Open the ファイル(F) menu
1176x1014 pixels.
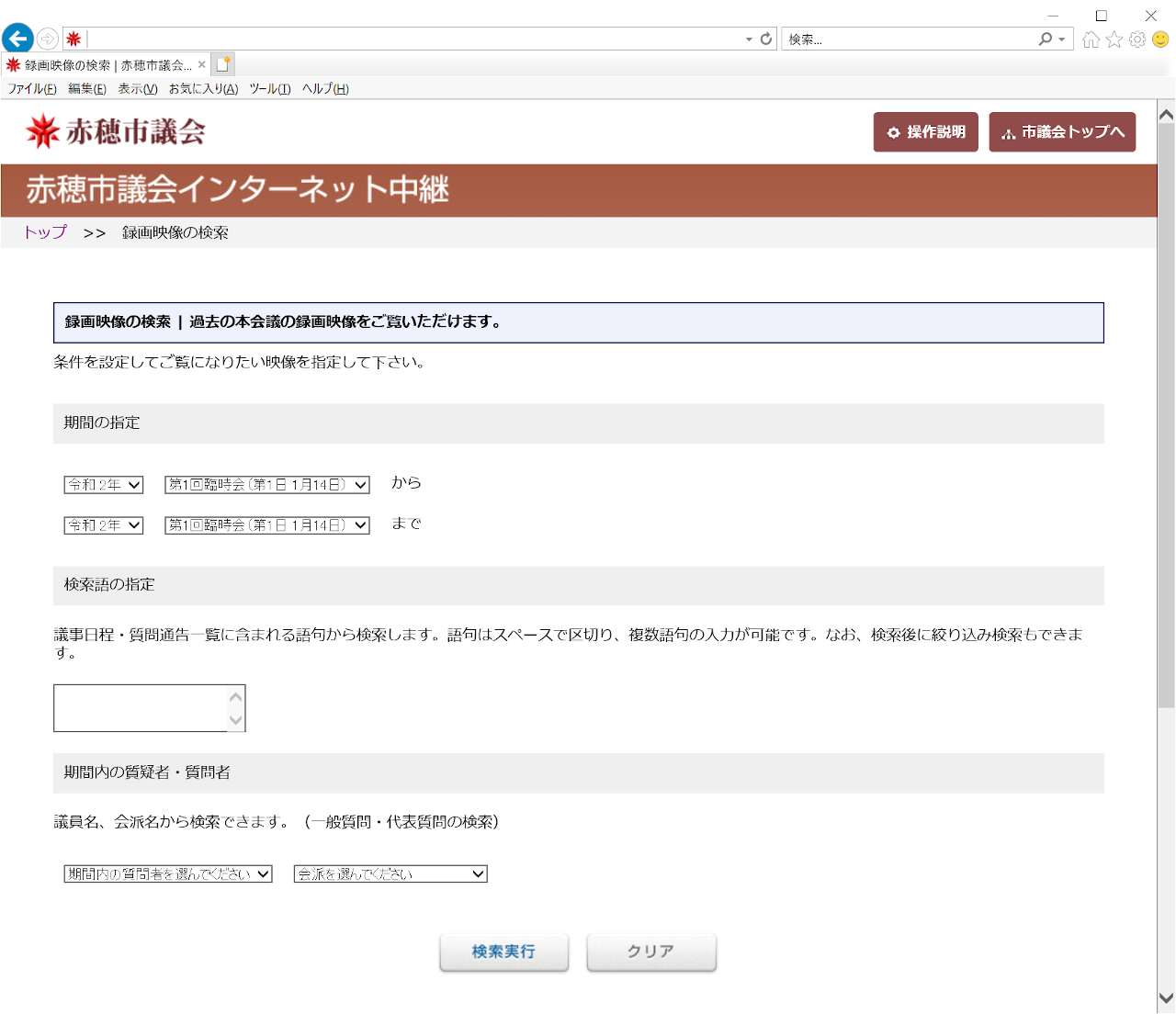pyautogui.click(x=32, y=89)
